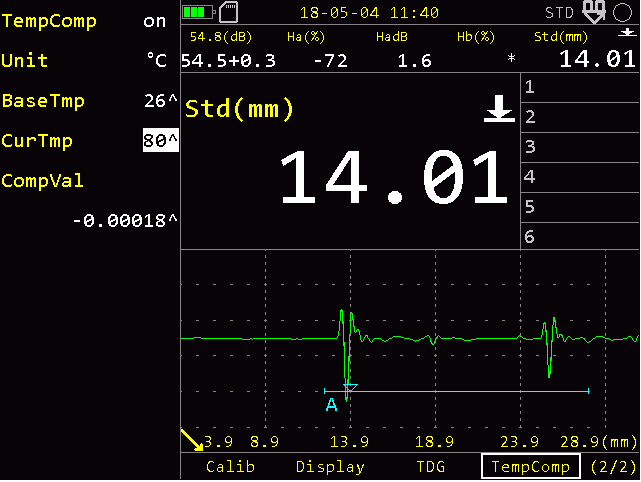Click the Hb(%) header label

click(476, 37)
